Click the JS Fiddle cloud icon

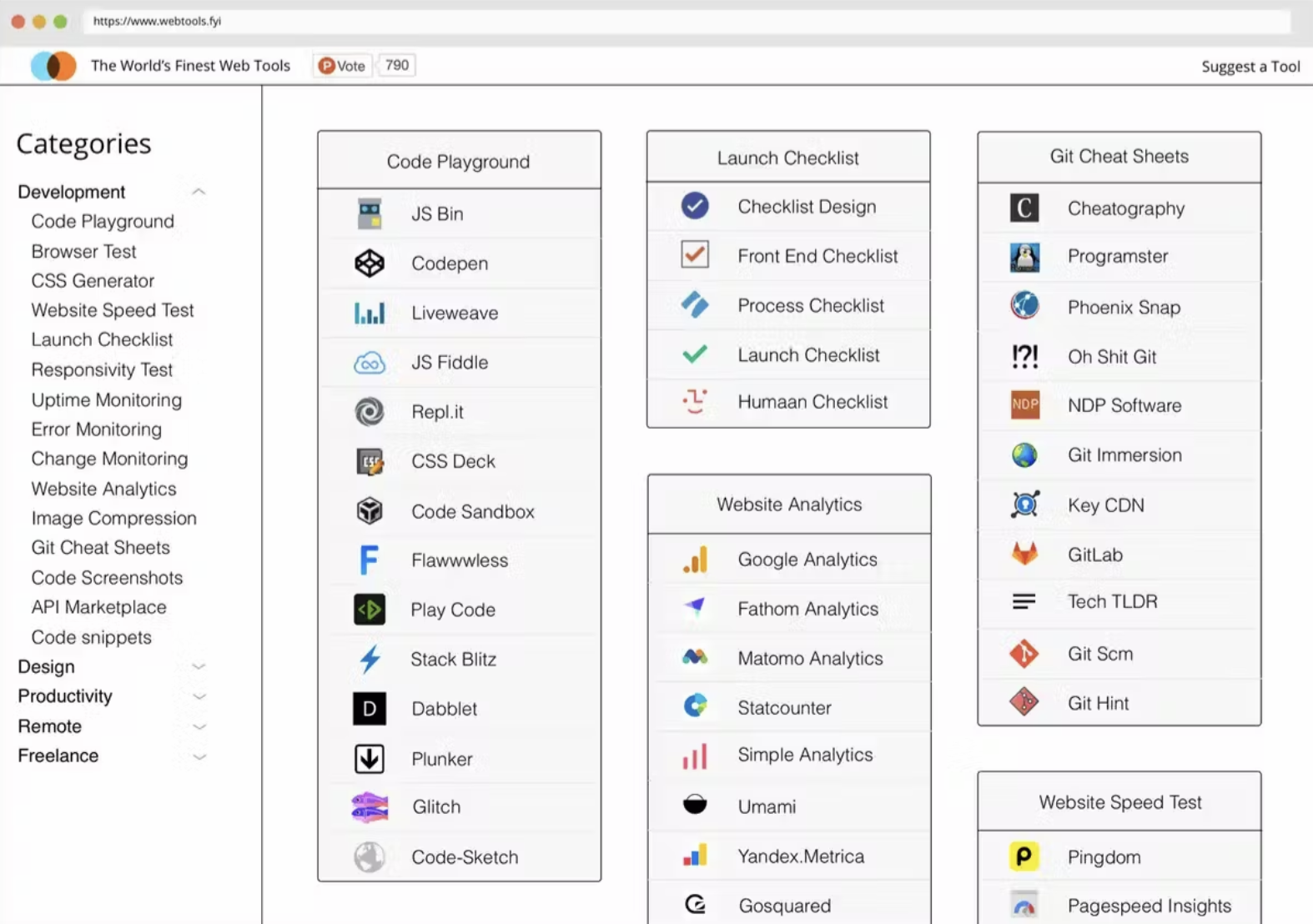click(370, 363)
